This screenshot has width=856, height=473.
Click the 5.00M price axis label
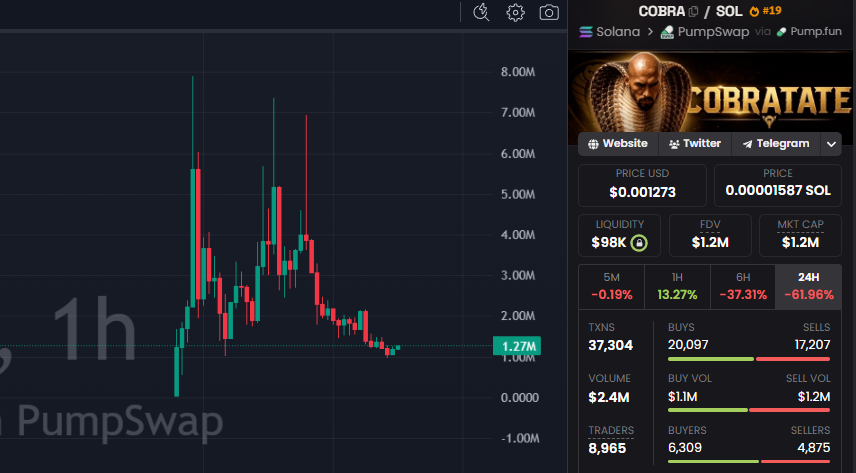(518, 194)
